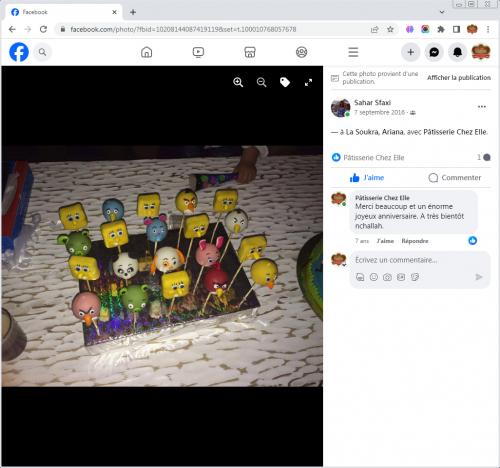This screenshot has width=500, height=468.
Task: Like the photo with J'aime button
Action: click(x=367, y=178)
